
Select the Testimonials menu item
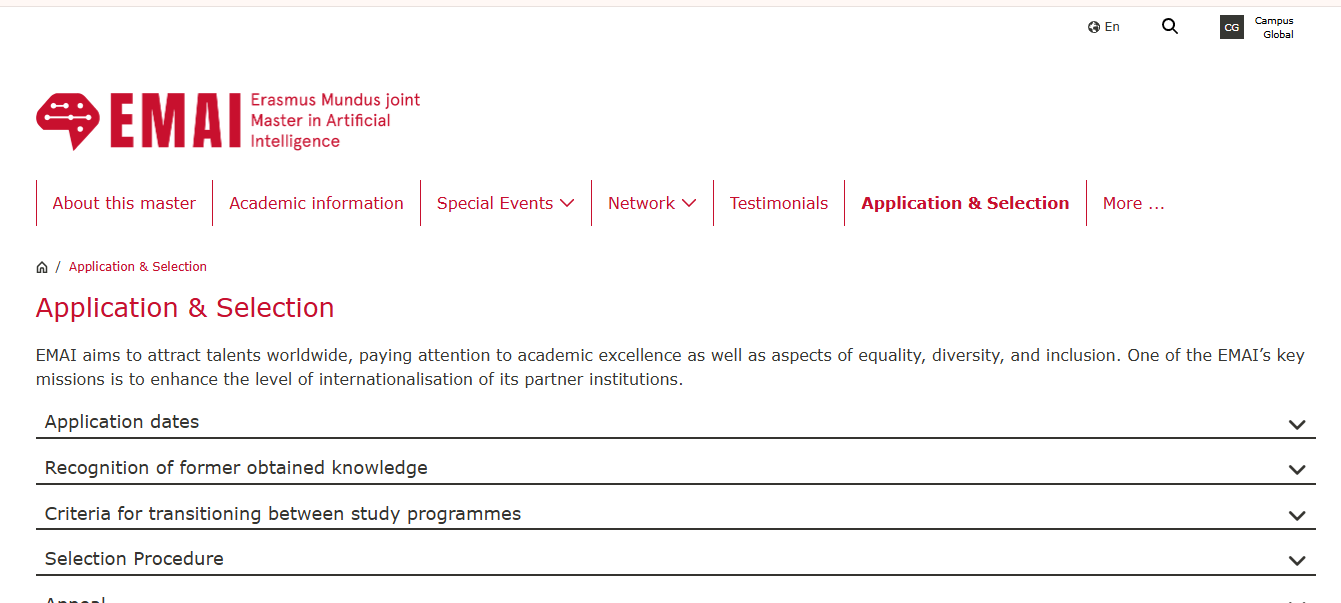tap(779, 203)
